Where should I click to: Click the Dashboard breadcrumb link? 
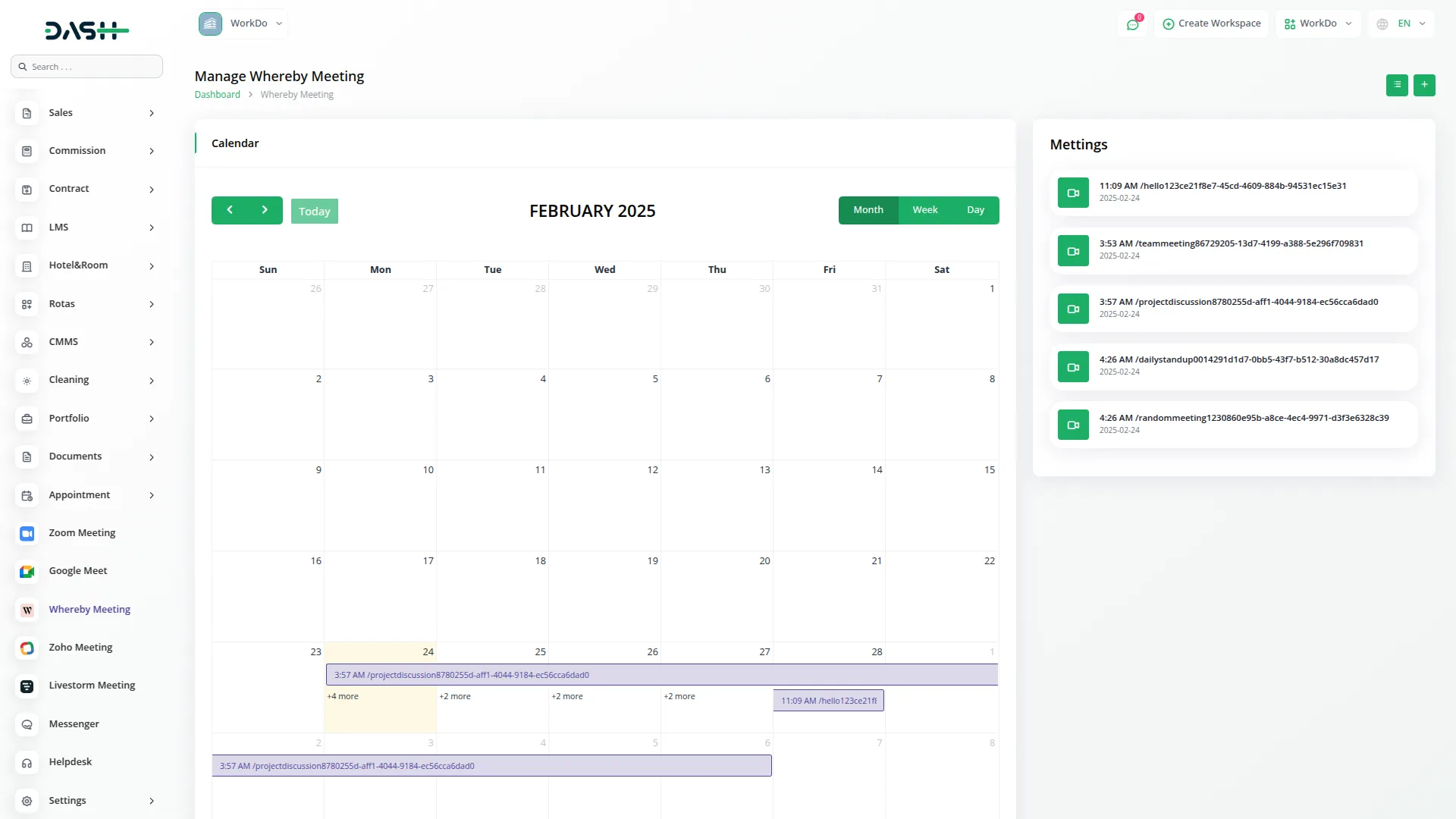pyautogui.click(x=217, y=95)
